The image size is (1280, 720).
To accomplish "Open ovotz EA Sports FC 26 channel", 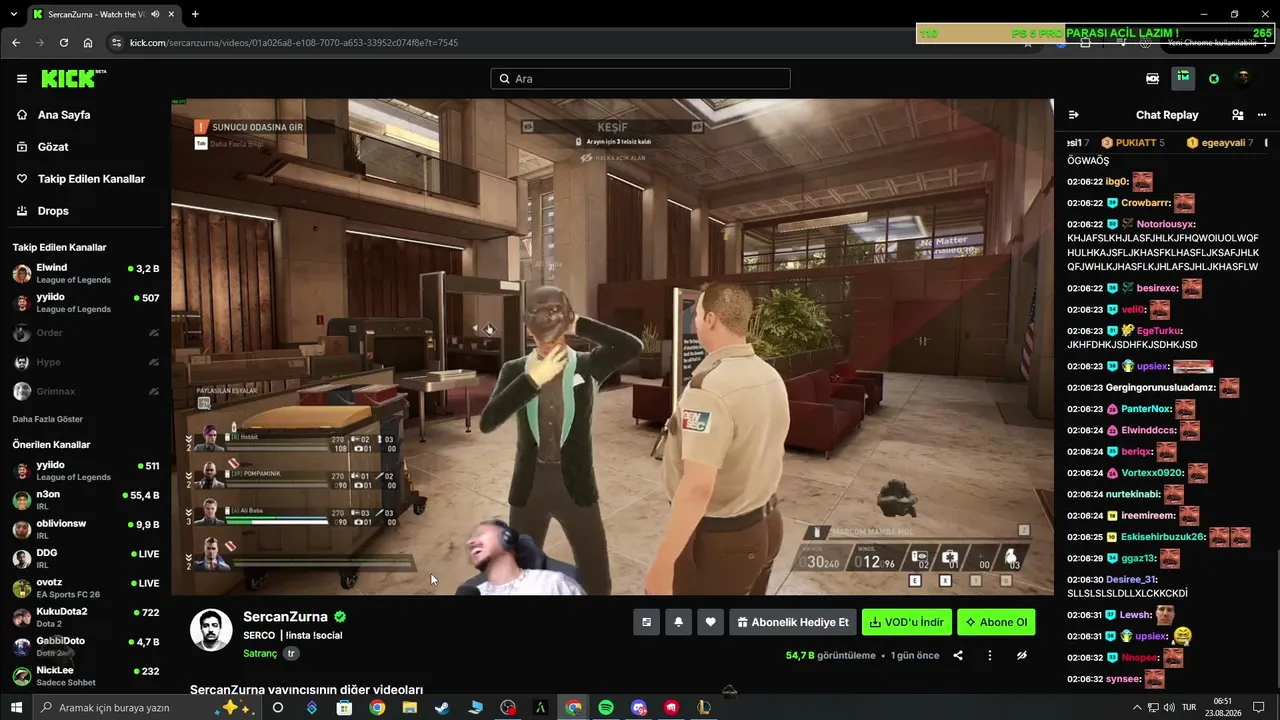I will pos(86,588).
